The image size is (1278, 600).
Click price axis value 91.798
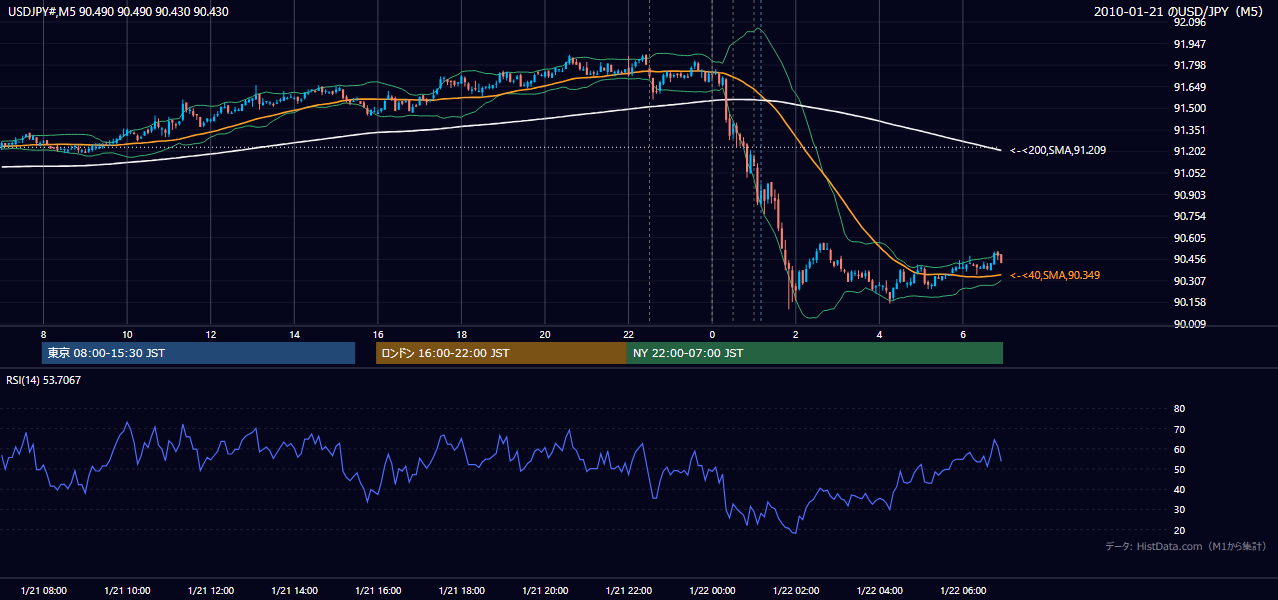[1190, 65]
